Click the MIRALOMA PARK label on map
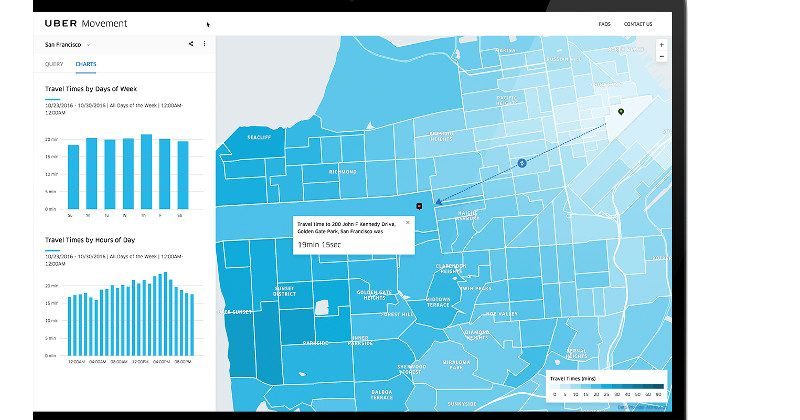Screen dimensions: 800x420 pos(456,365)
